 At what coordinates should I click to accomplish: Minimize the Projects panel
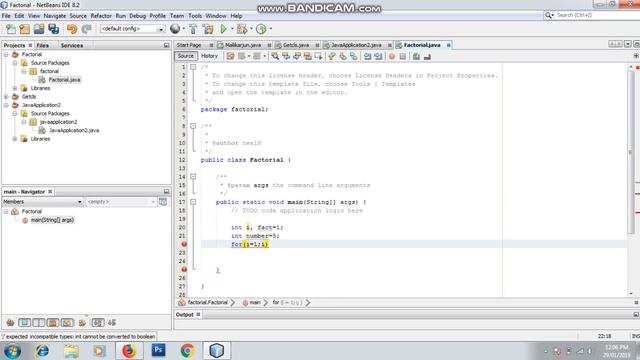[167, 45]
